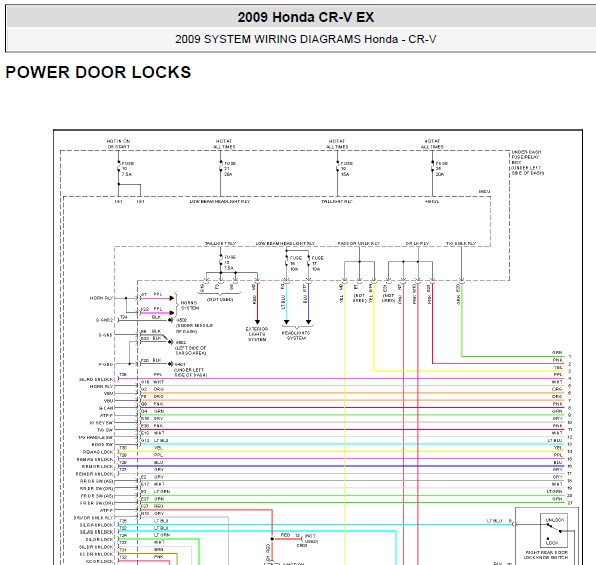Screen dimensions: 596x565
Task: Click the 30A fuse under the rightmost 'HOT AT ALL TIMES'
Action: point(439,169)
